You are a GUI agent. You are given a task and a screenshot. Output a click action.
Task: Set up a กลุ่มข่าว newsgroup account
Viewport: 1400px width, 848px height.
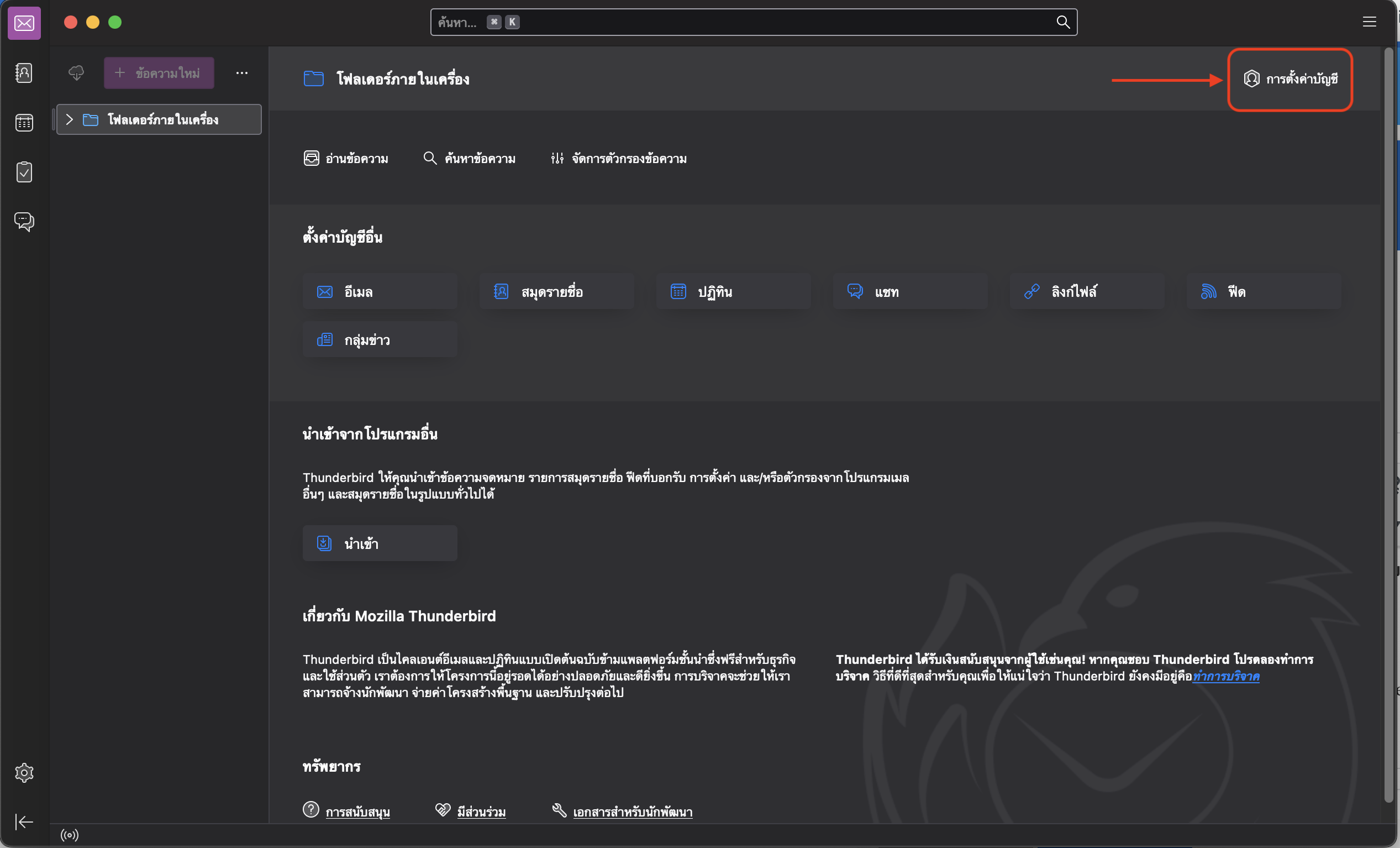pos(380,339)
